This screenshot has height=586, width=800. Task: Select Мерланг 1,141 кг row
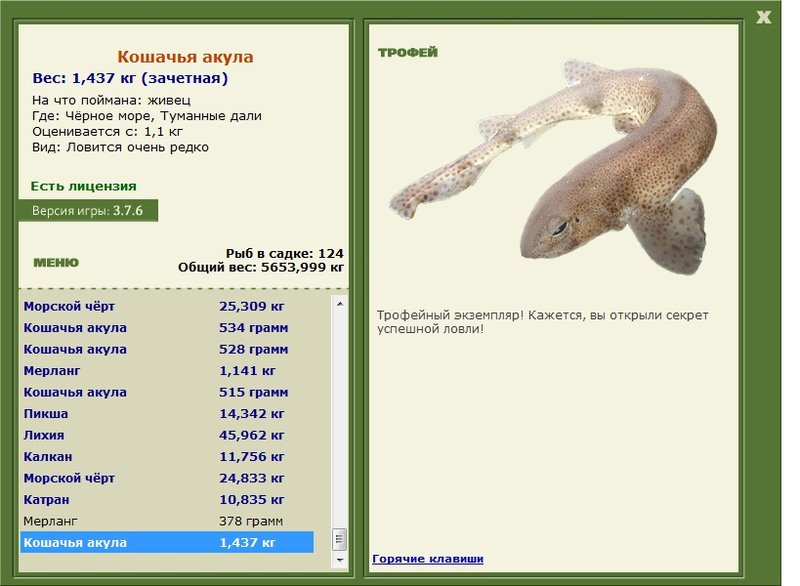tap(167, 371)
